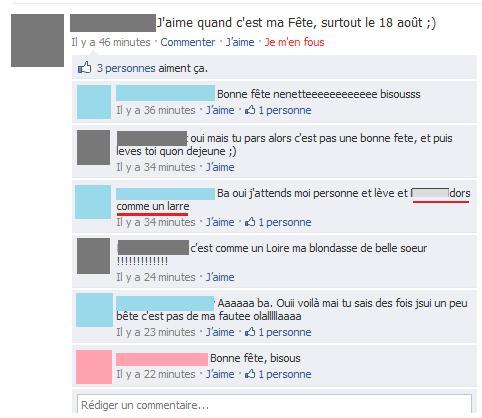Click the like thumb icon on the 22-minute 'Bonne fête, bisous' comment

coord(250,374)
